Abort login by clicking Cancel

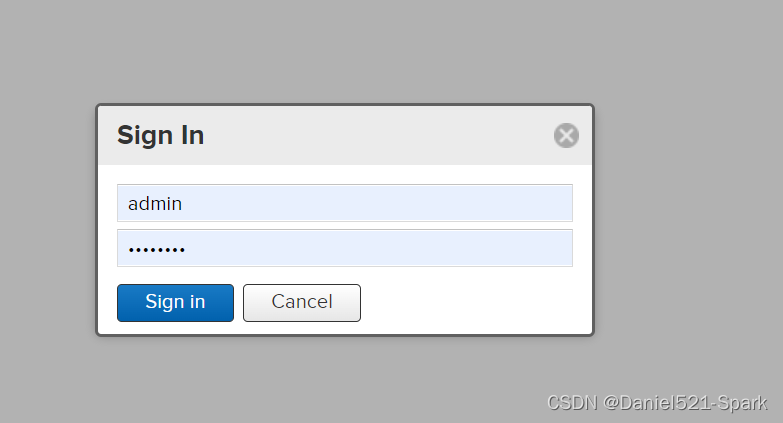301,302
